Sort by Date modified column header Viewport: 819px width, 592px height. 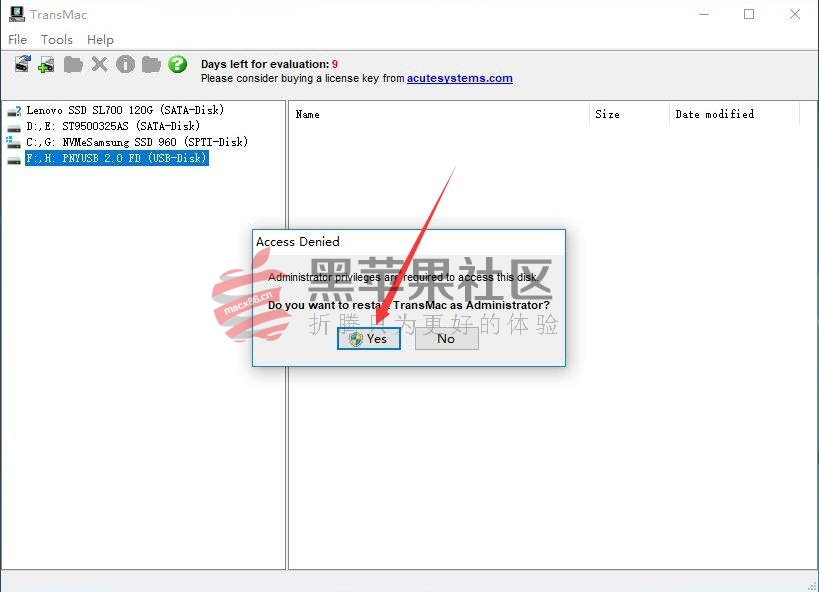(735, 114)
